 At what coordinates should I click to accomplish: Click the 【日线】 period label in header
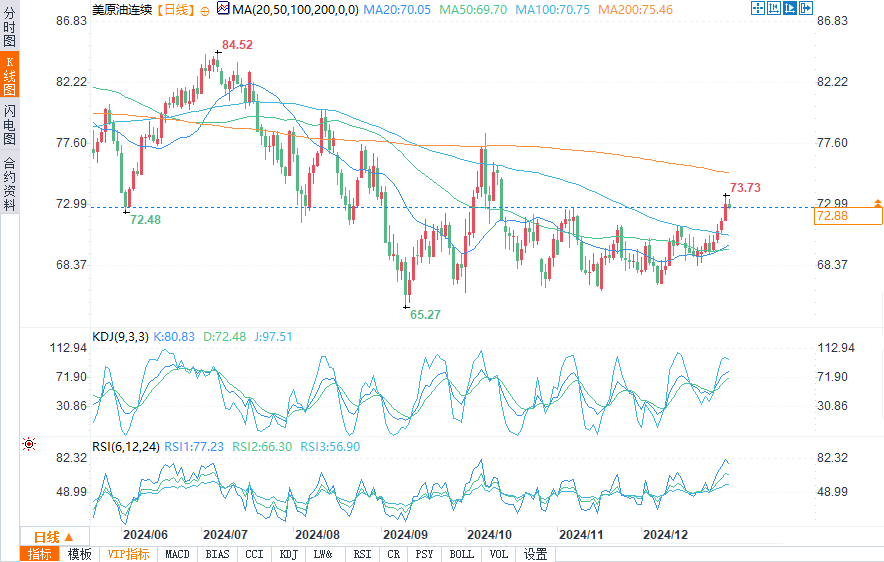[x=176, y=10]
